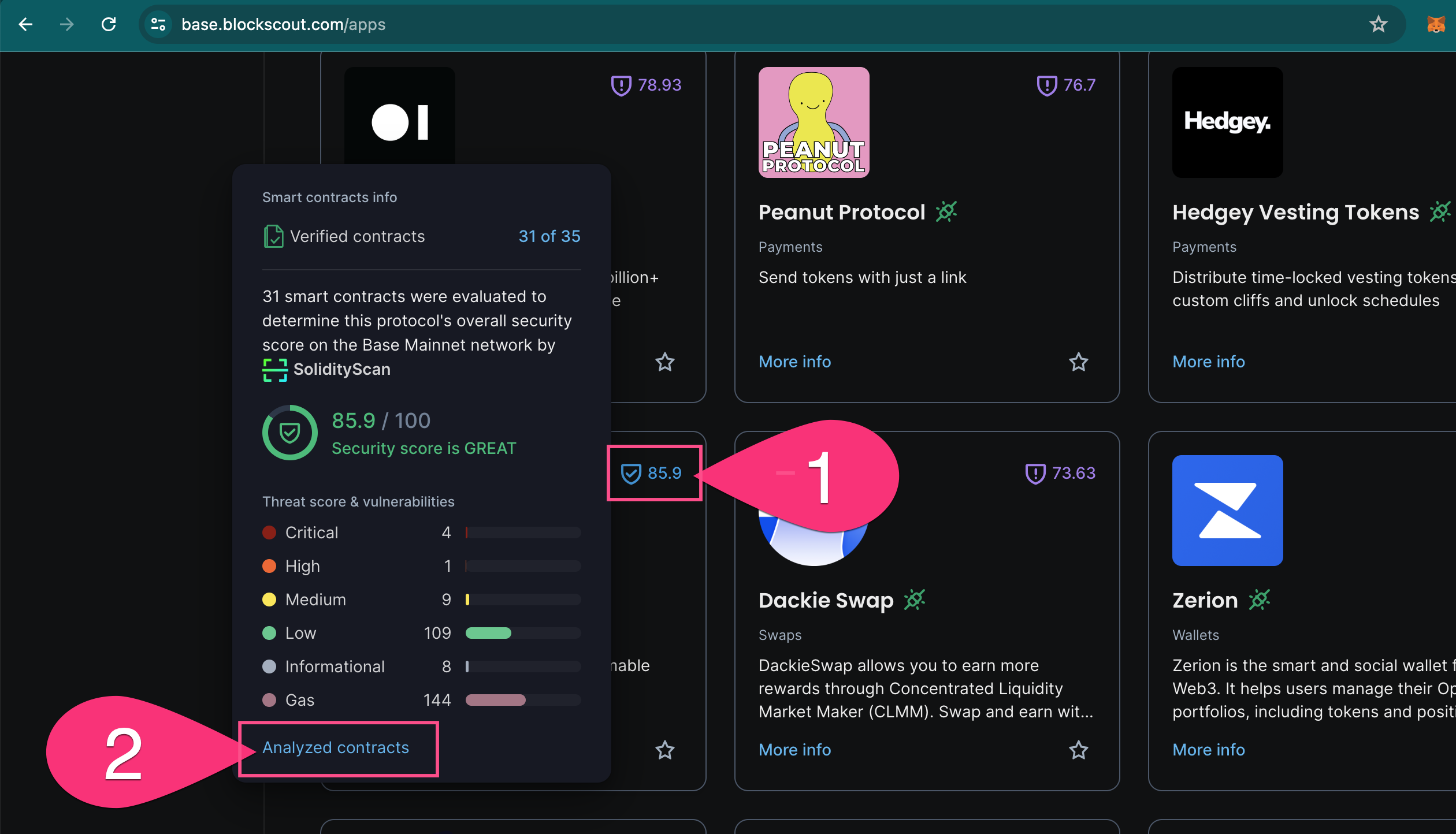The height and width of the screenshot is (834, 1456).
Task: Open More info for Peanut Protocol
Action: pyautogui.click(x=794, y=362)
